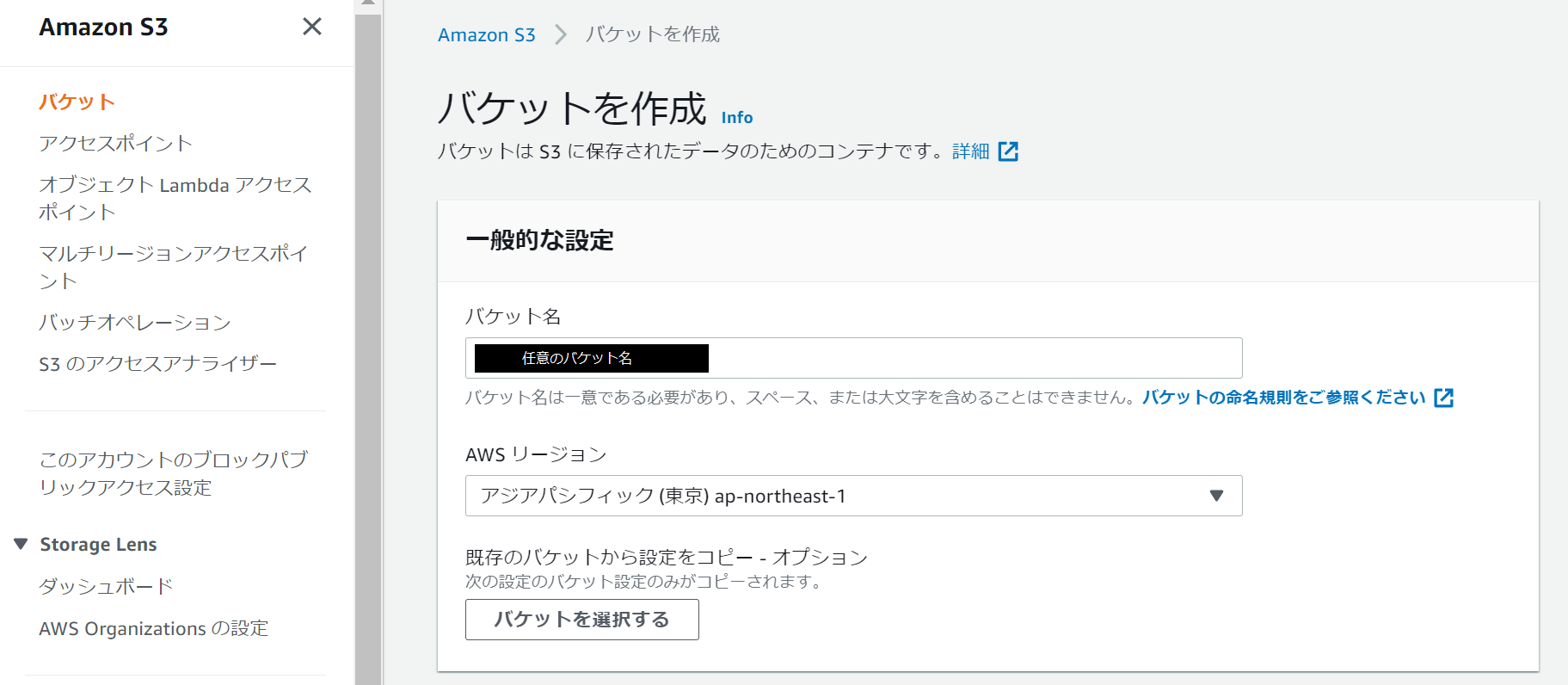The image size is (1568, 685).
Task: Click the region dropdown arrow
Action: (1216, 496)
